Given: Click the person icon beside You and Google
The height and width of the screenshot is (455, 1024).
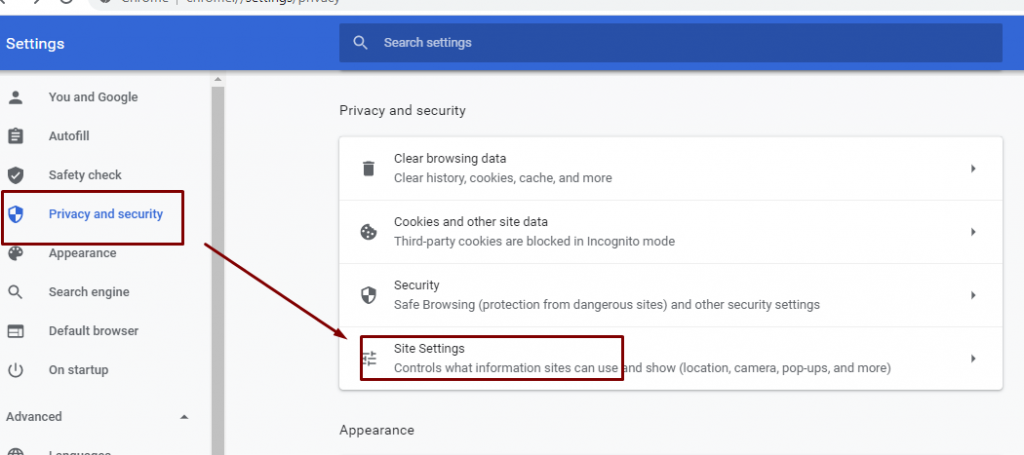Looking at the screenshot, I should pos(15,97).
